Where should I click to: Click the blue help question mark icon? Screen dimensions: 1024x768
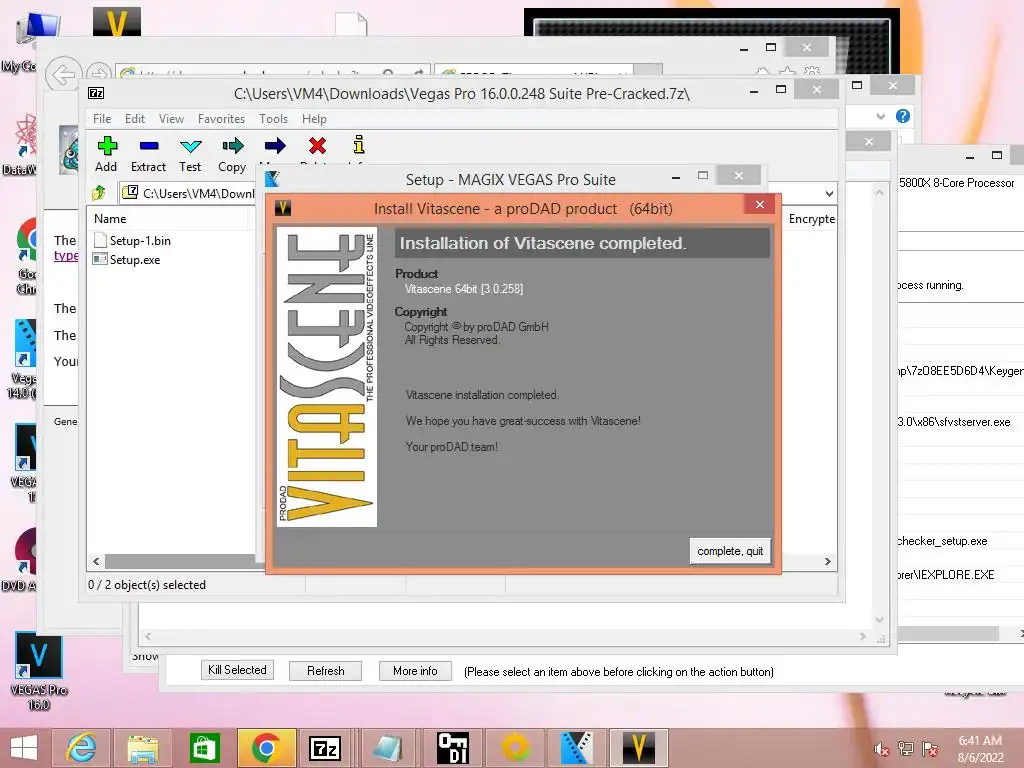click(x=903, y=116)
